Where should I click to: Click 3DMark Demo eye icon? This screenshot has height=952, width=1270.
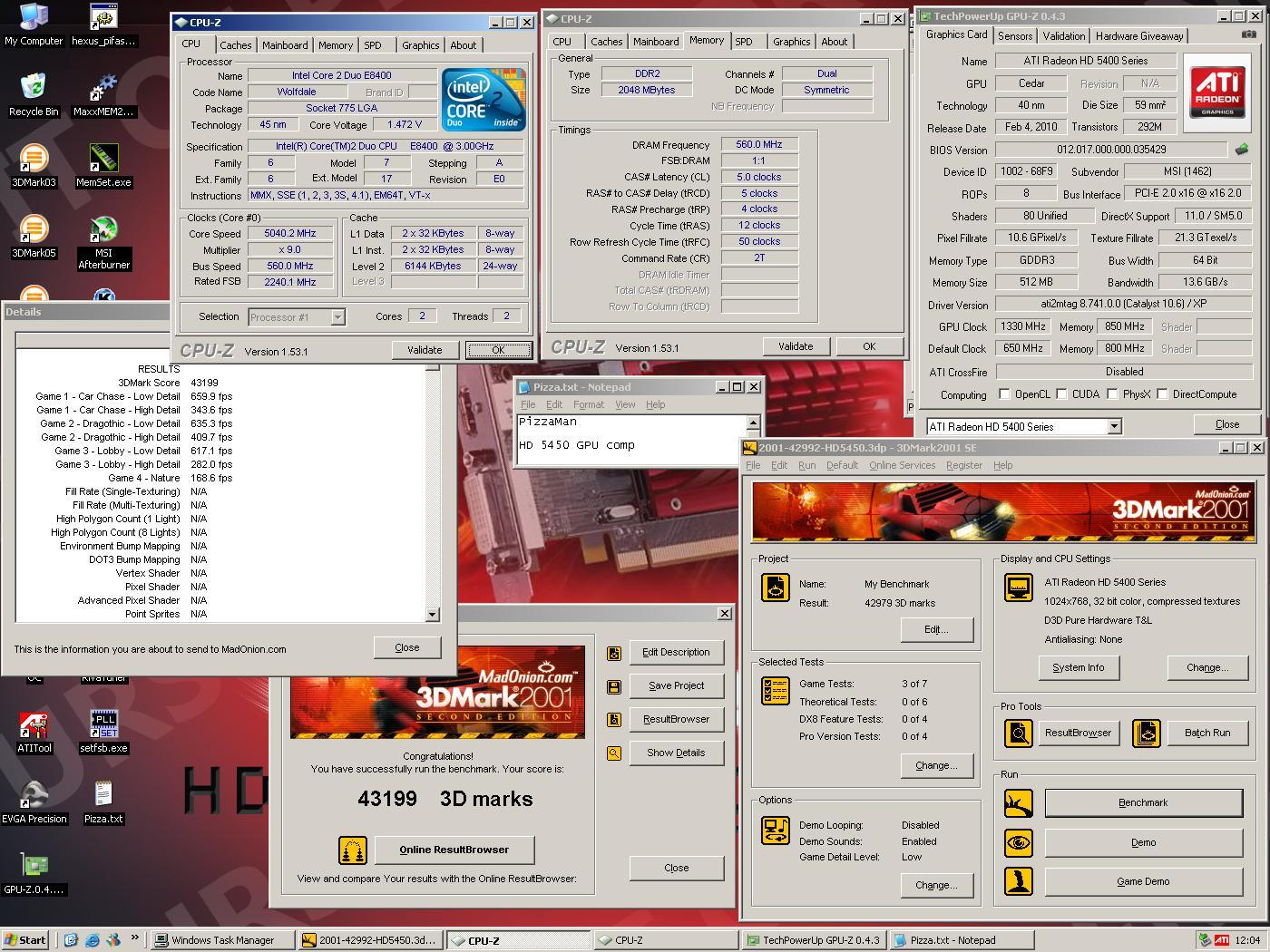click(x=1019, y=842)
